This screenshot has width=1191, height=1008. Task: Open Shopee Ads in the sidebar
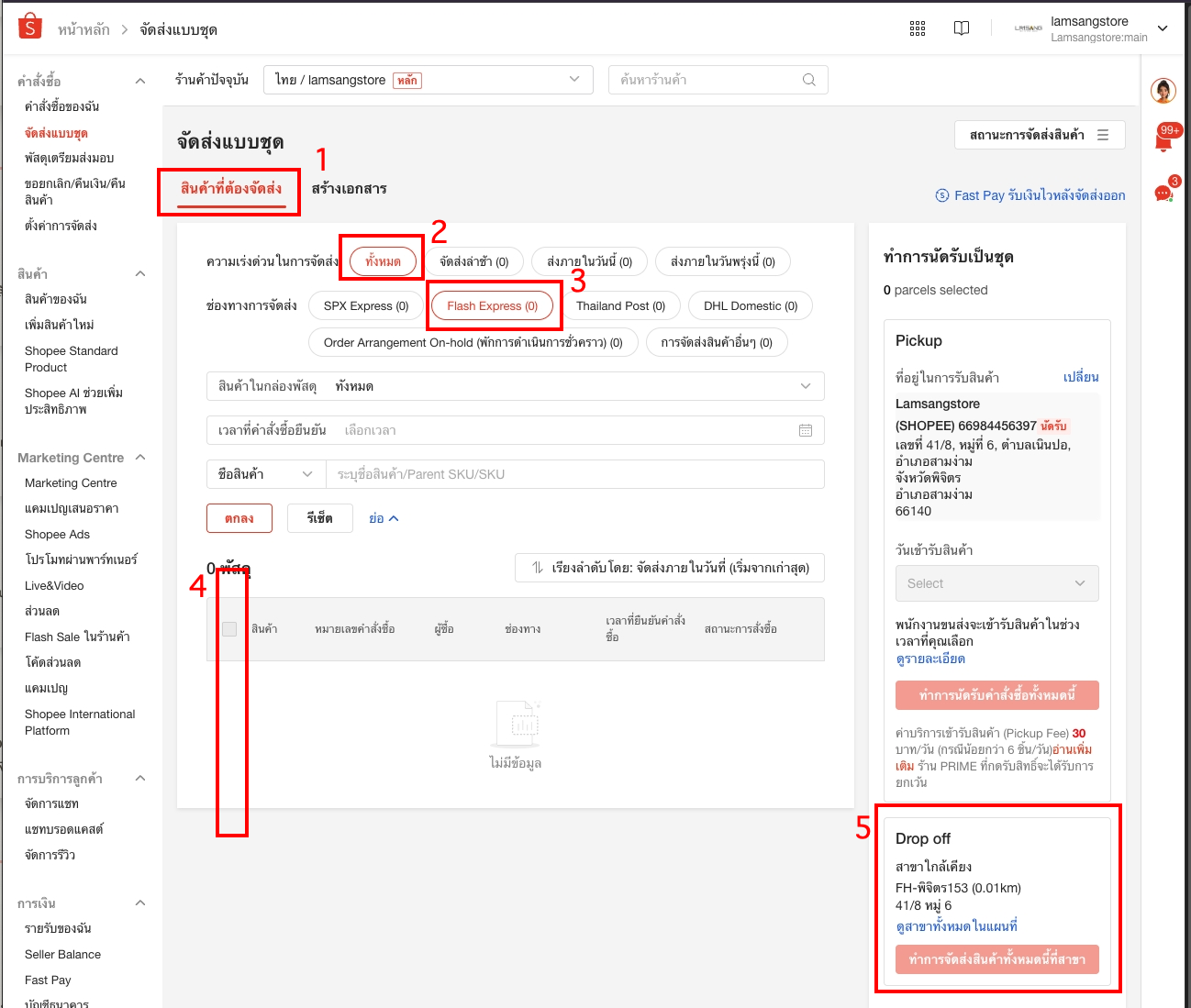pyautogui.click(x=57, y=534)
